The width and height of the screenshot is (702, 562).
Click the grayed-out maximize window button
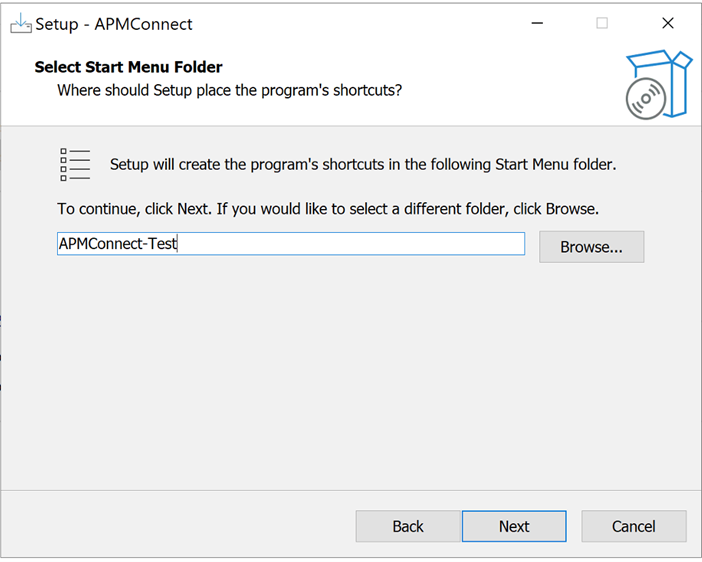(x=602, y=23)
